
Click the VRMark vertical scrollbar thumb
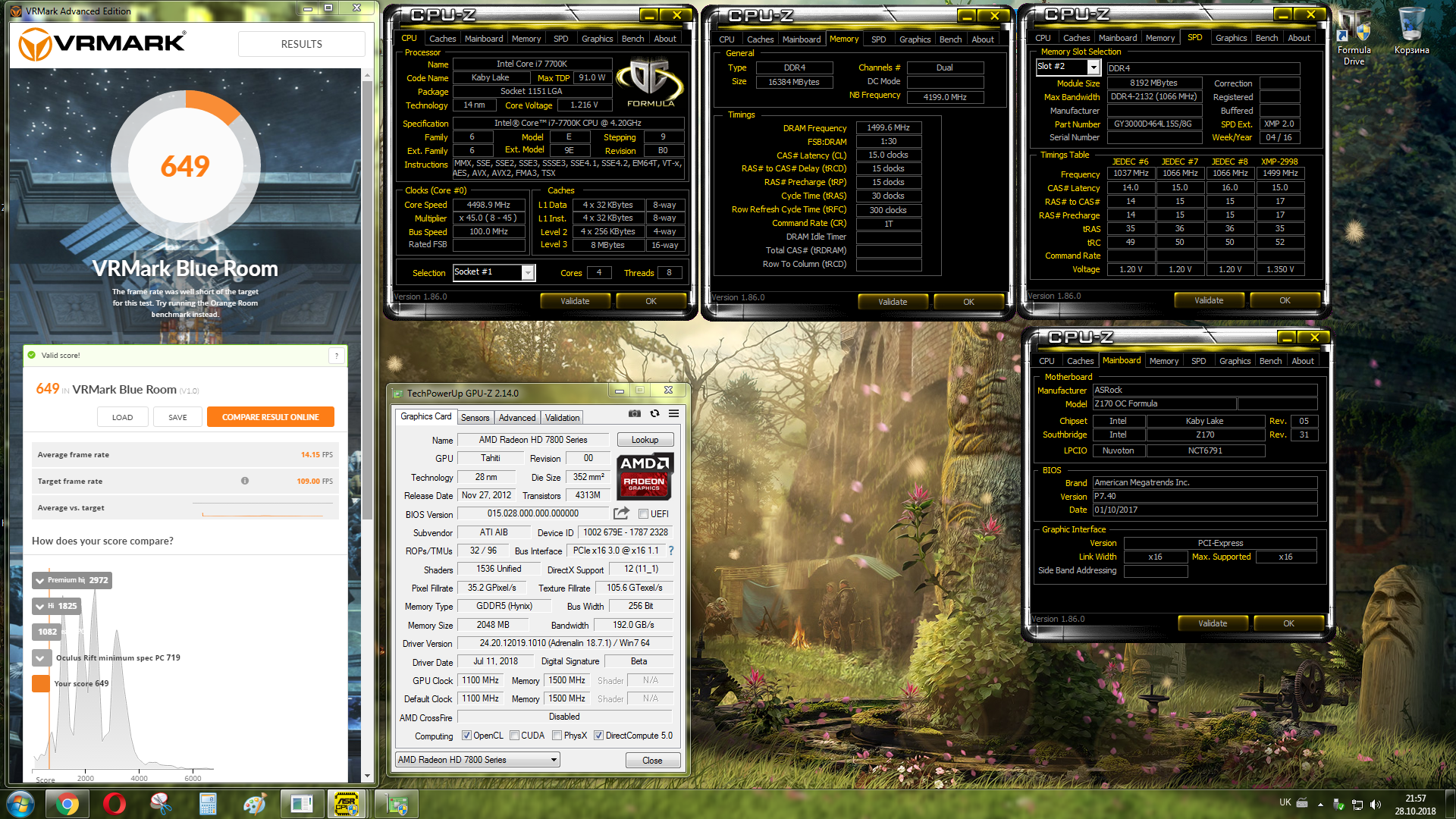coord(367,300)
